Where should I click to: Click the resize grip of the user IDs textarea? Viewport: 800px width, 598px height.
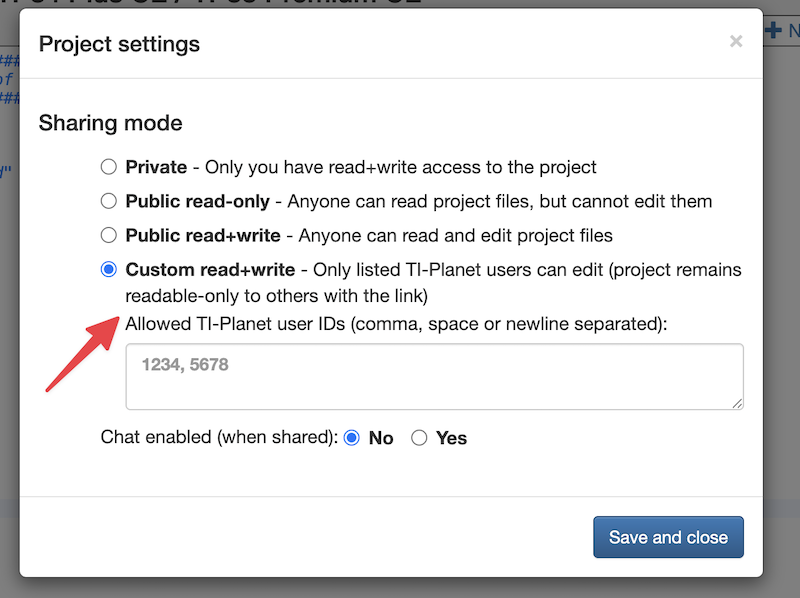(737, 403)
